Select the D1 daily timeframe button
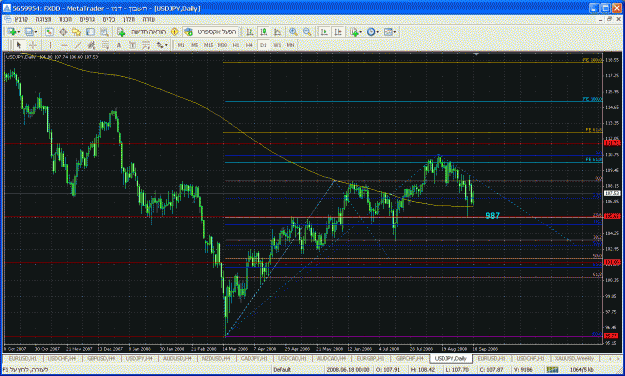 (263, 45)
